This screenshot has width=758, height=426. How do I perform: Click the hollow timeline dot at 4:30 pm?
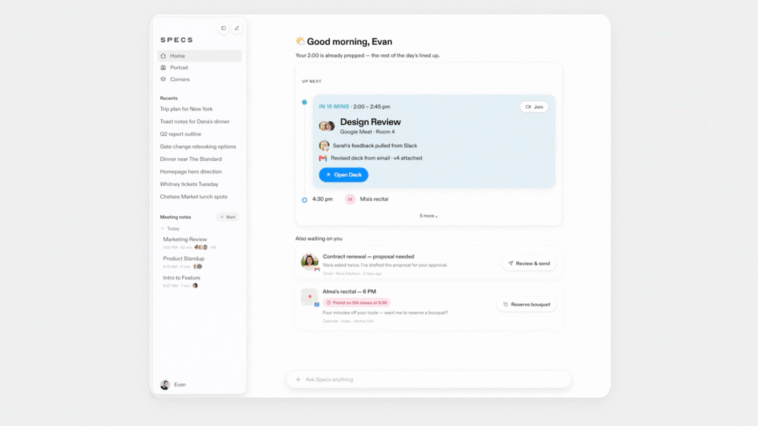coord(304,200)
